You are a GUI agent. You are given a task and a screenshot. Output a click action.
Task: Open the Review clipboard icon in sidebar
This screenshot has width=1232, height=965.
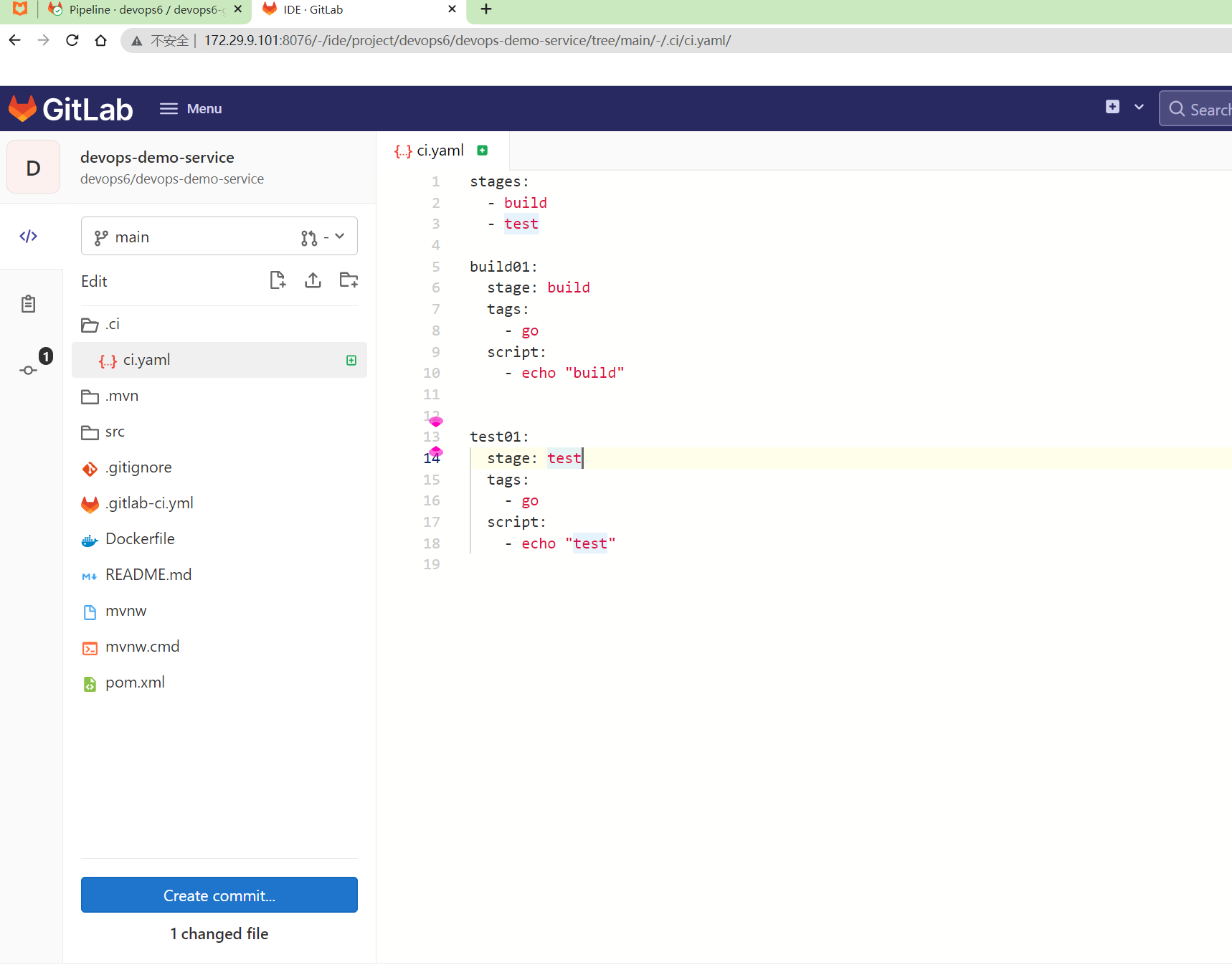coord(28,304)
